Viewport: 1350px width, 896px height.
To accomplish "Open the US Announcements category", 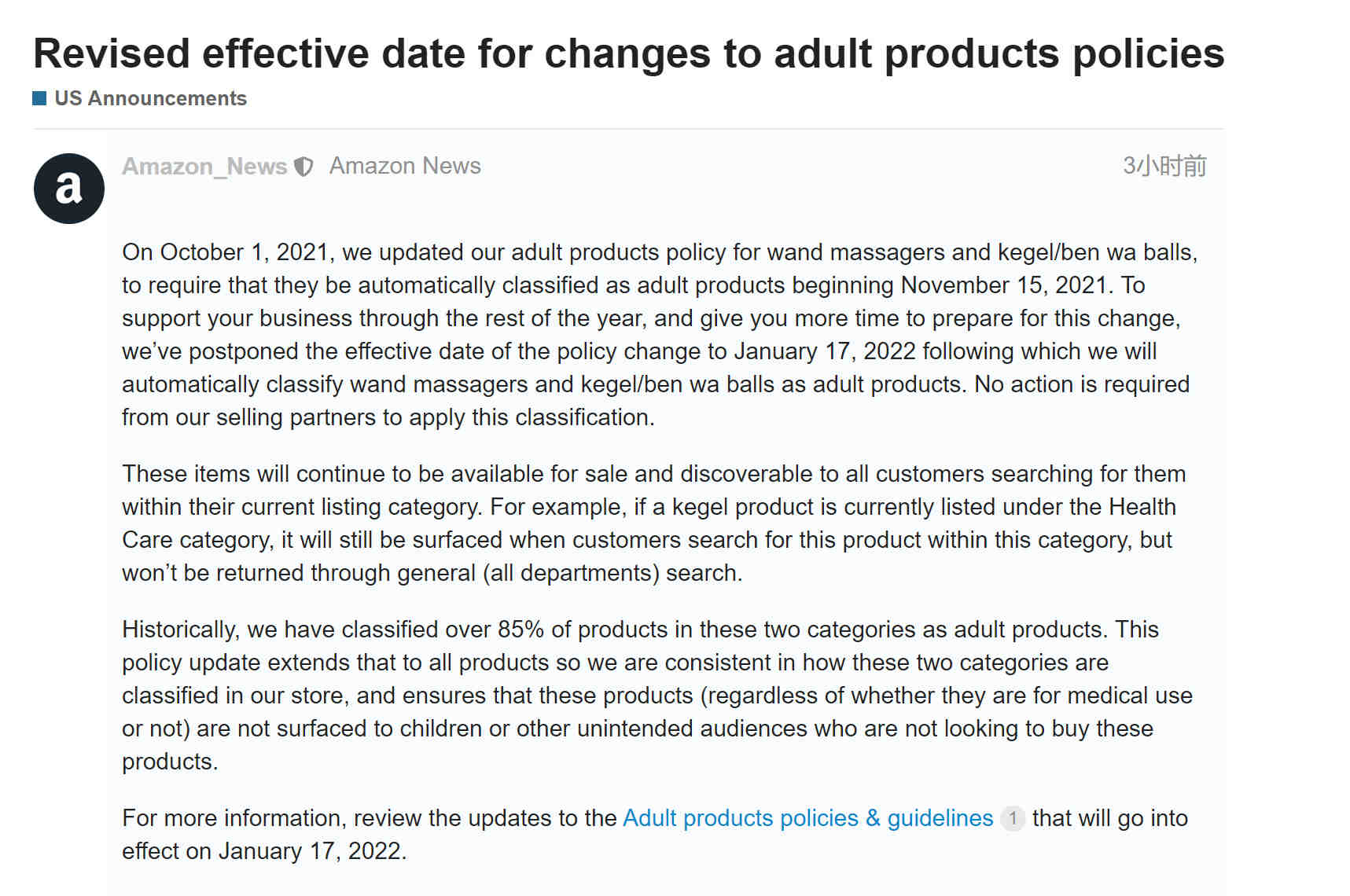I will coord(150,98).
